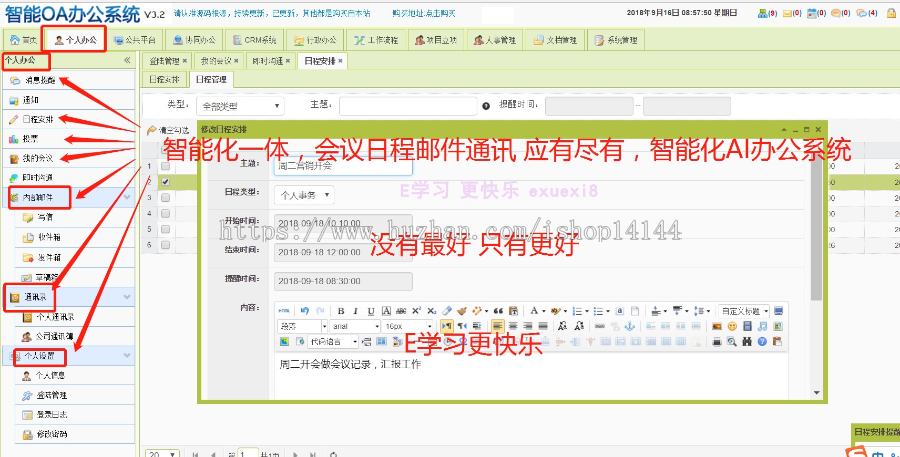Open 通知 in the left sidebar
900x457 pixels.
(68, 100)
